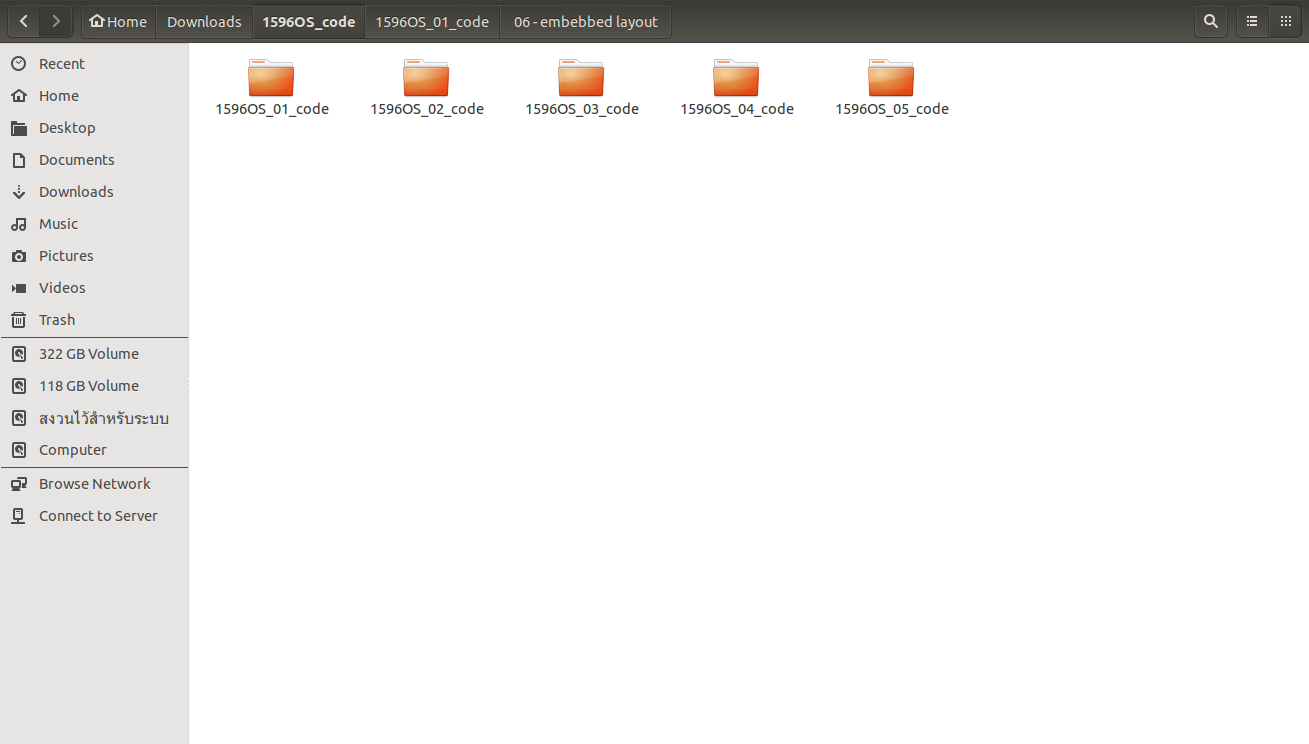The width and height of the screenshot is (1309, 744).
Task: Open the 1596OS_01_code breadcrumb path
Action: click(x=432, y=21)
